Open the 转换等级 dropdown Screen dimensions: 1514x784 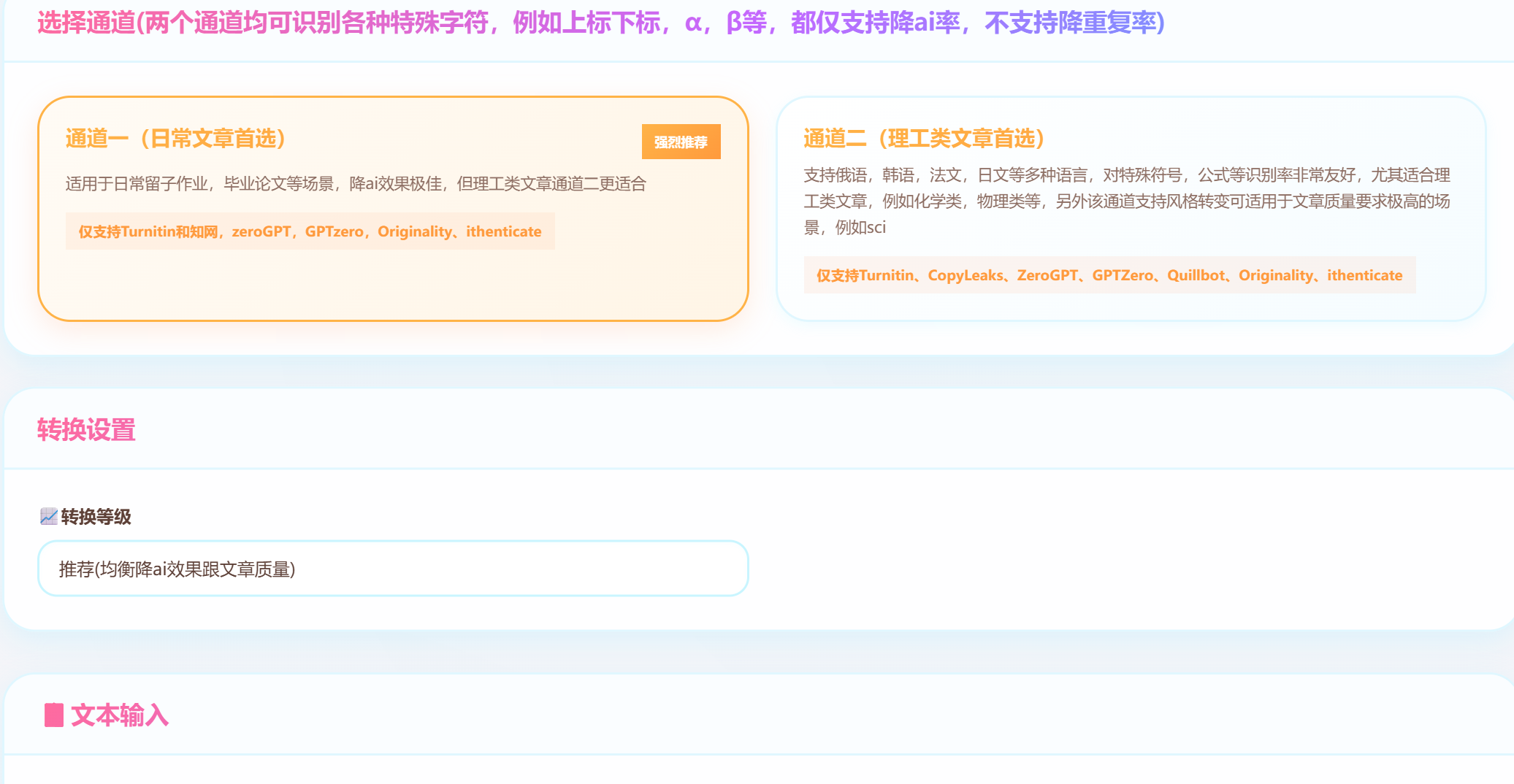393,569
